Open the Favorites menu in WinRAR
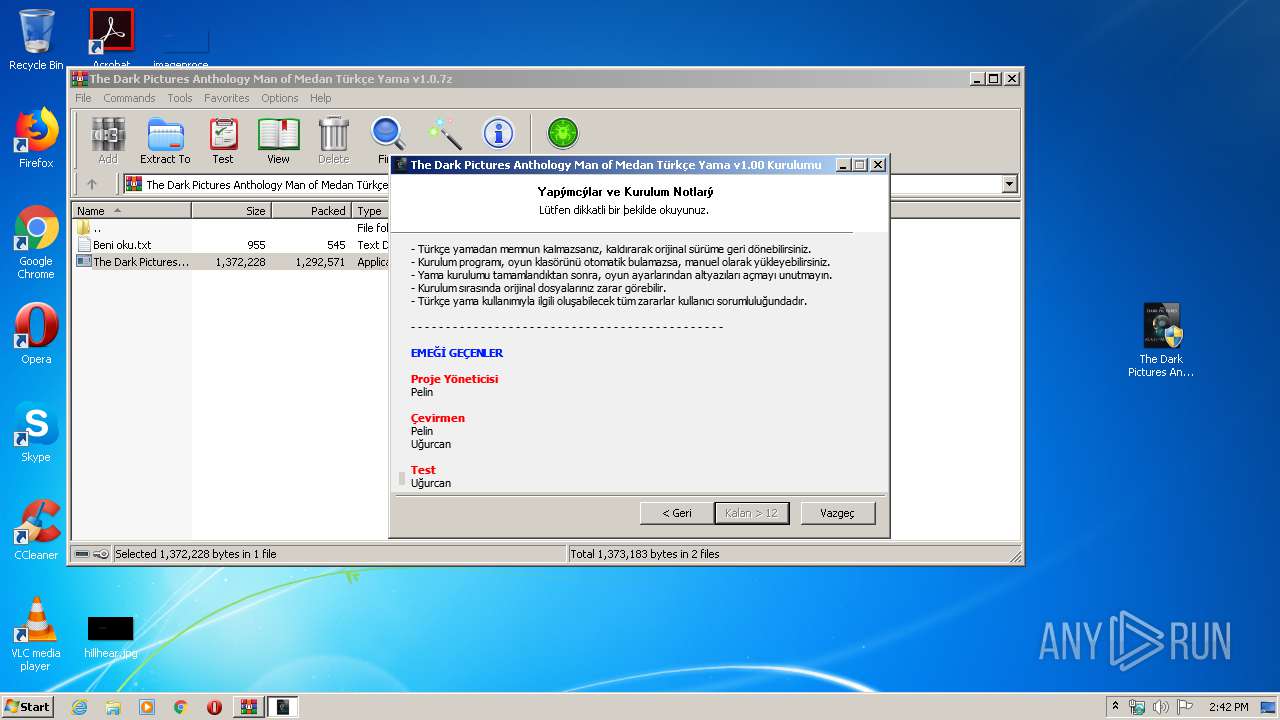The height and width of the screenshot is (720, 1280). 227,98
